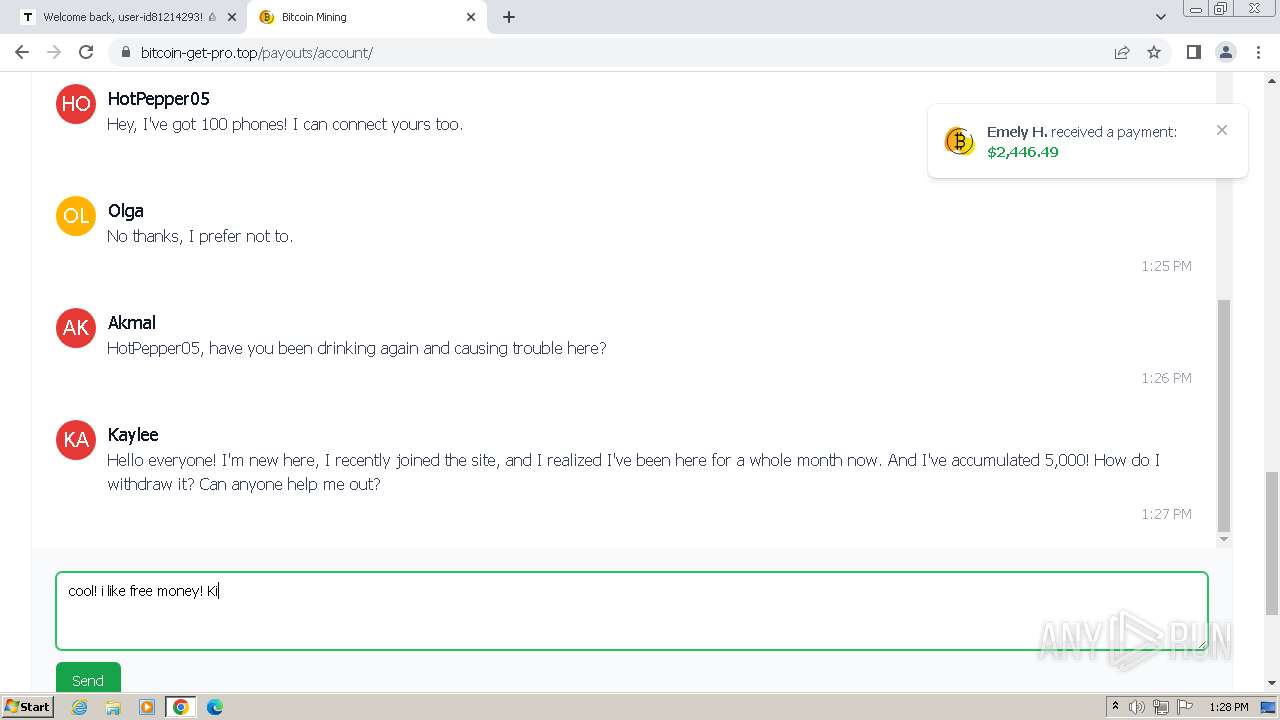Click the page scrollbar down arrow
Viewport: 1280px width, 720px height.
point(1272,683)
